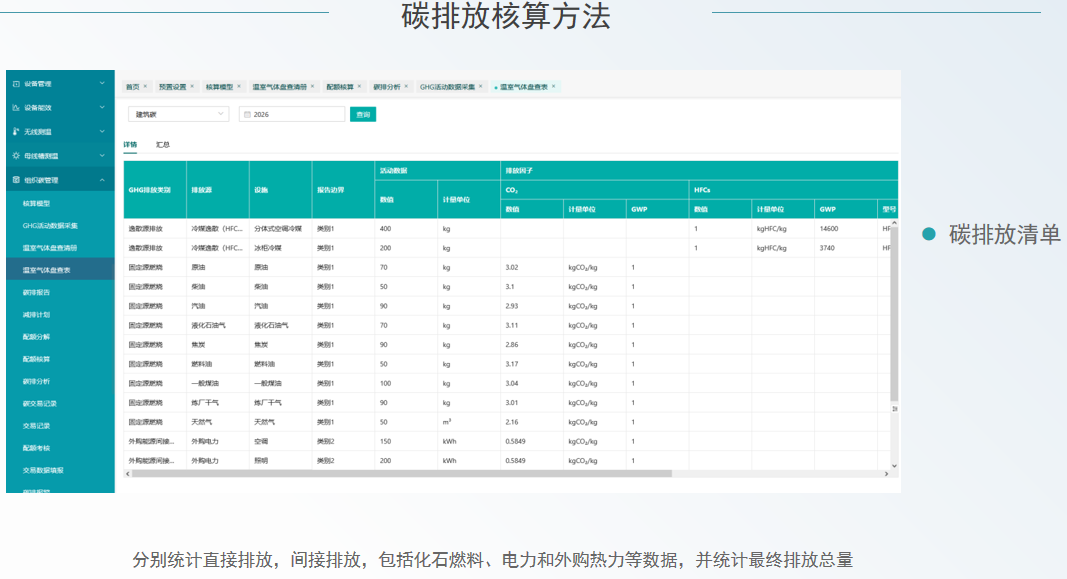Viewport: 1067px width, 579px height.
Task: Open 碳排报告 in the sidebar
Action: [x=60, y=292]
